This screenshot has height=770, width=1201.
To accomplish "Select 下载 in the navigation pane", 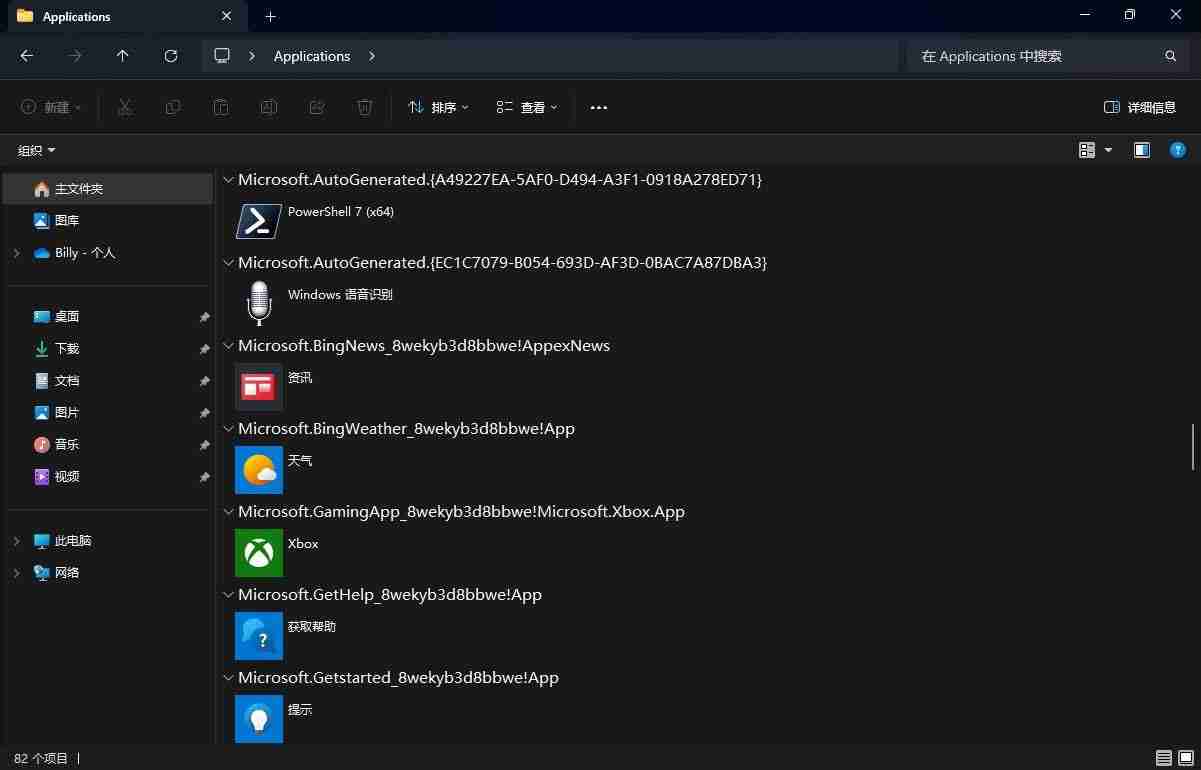I will tap(67, 348).
